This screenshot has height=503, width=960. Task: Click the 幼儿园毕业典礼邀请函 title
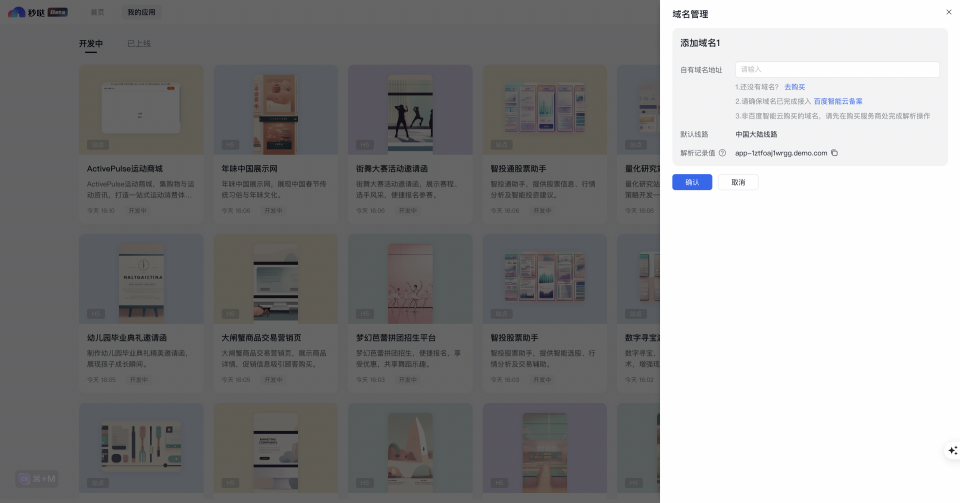[x=127, y=337]
